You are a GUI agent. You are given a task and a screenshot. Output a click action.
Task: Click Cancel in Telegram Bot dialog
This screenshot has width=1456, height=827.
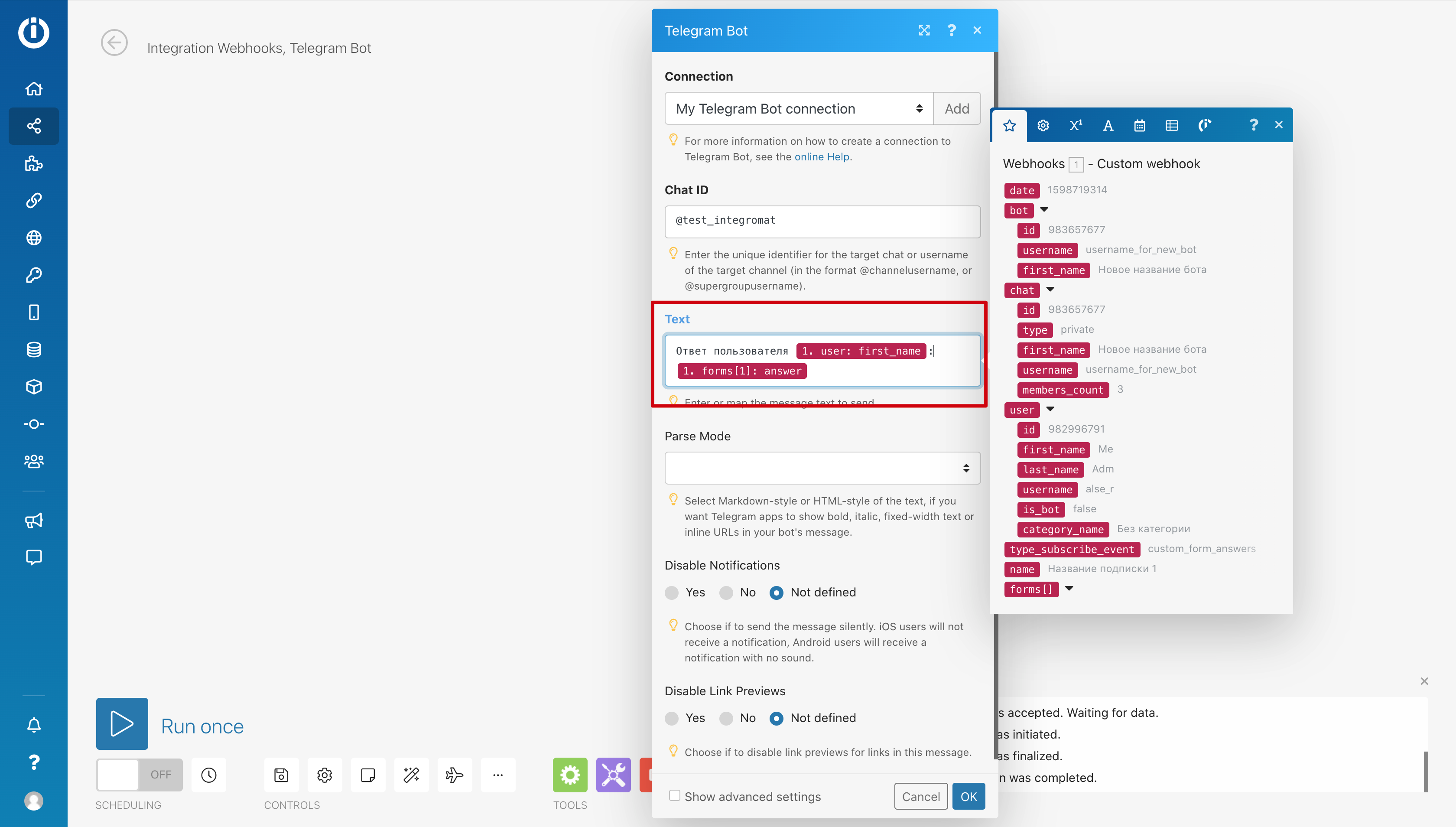(920, 796)
